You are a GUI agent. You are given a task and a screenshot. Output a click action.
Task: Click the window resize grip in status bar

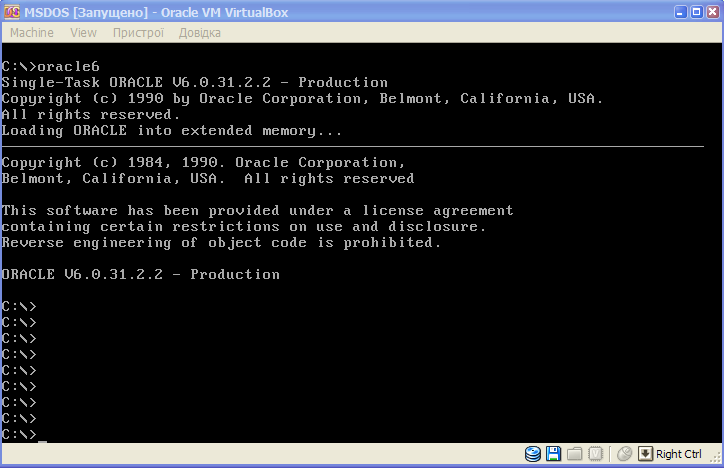pyautogui.click(x=716, y=458)
